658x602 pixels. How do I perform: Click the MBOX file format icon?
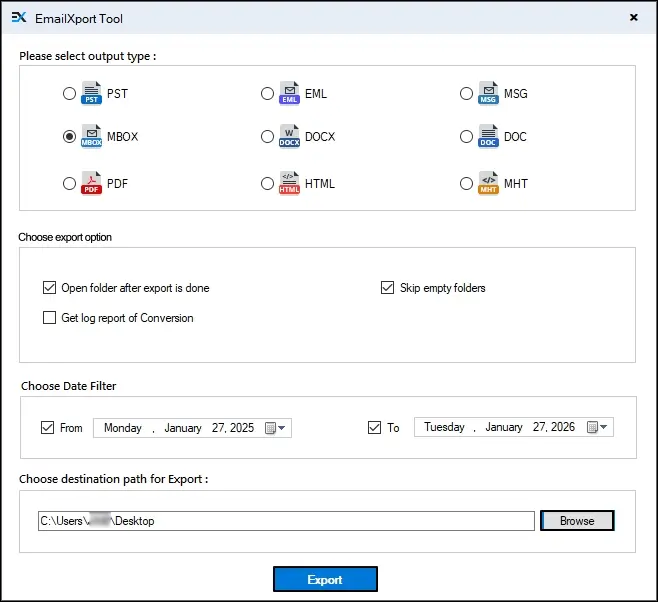click(x=91, y=136)
